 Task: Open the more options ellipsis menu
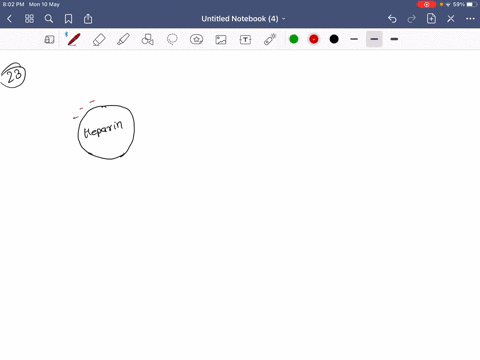tap(470, 19)
